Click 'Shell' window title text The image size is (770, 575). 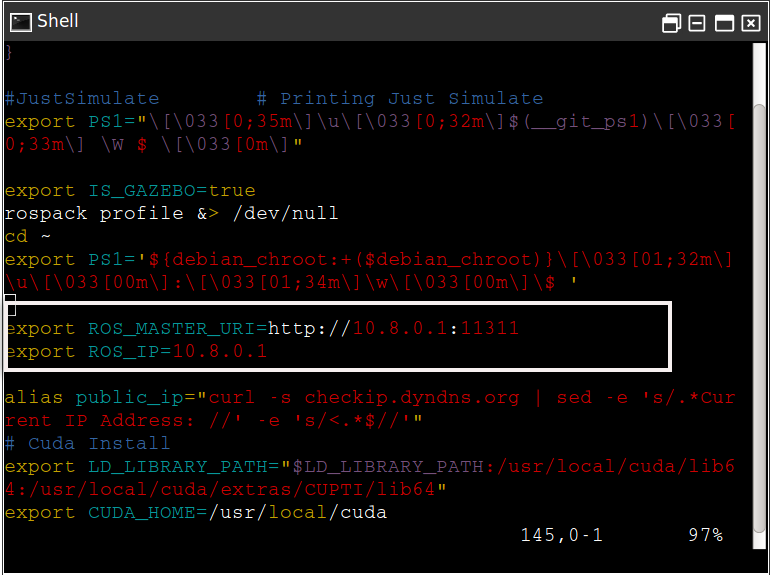[x=57, y=21]
